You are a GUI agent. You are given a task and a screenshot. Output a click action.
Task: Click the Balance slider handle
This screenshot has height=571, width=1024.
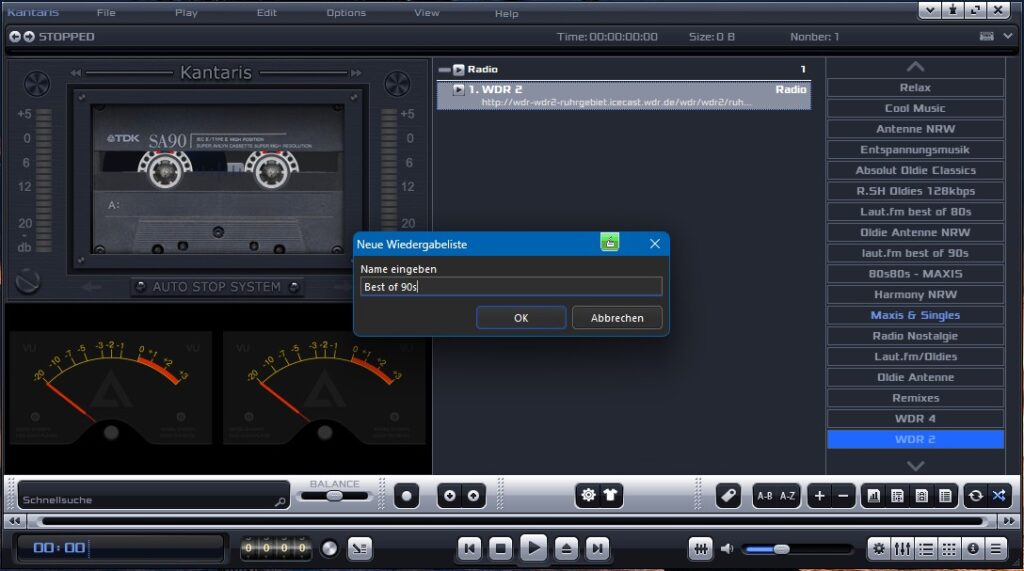334,496
